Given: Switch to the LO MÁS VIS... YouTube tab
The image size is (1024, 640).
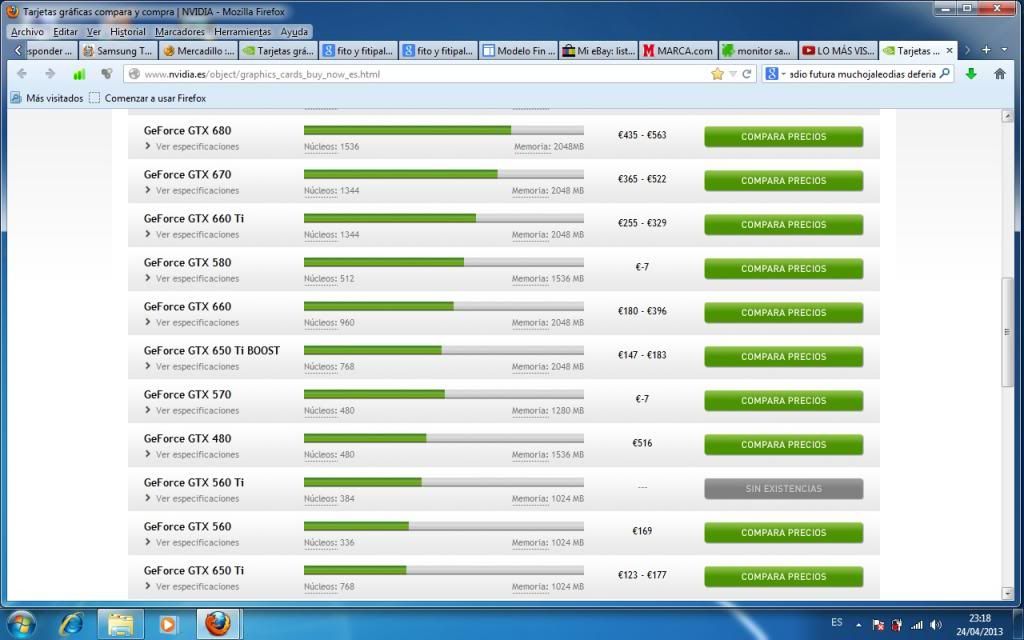Looking at the screenshot, I should coord(839,50).
